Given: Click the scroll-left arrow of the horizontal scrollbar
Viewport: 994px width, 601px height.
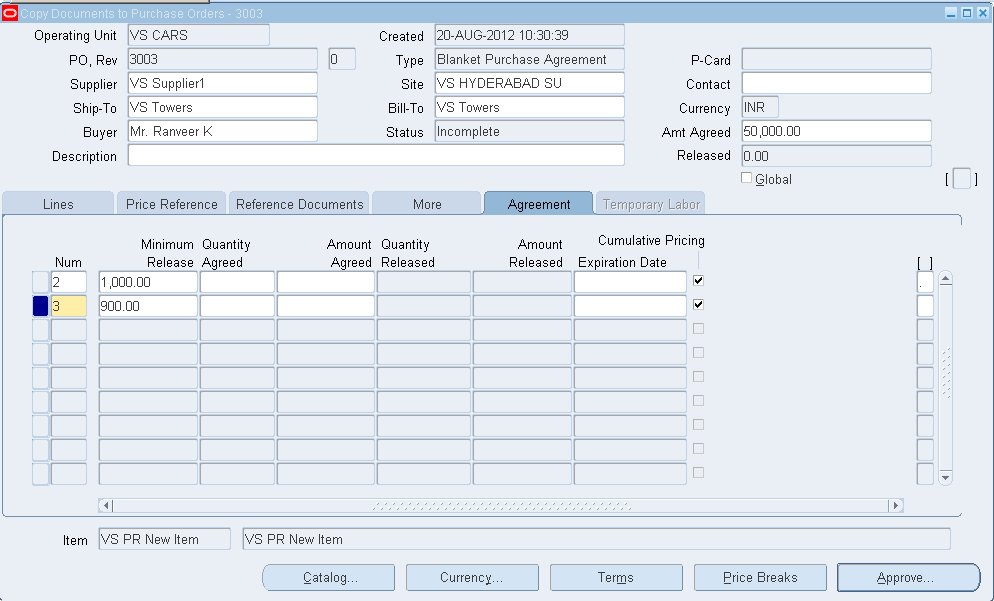Looking at the screenshot, I should [103, 507].
